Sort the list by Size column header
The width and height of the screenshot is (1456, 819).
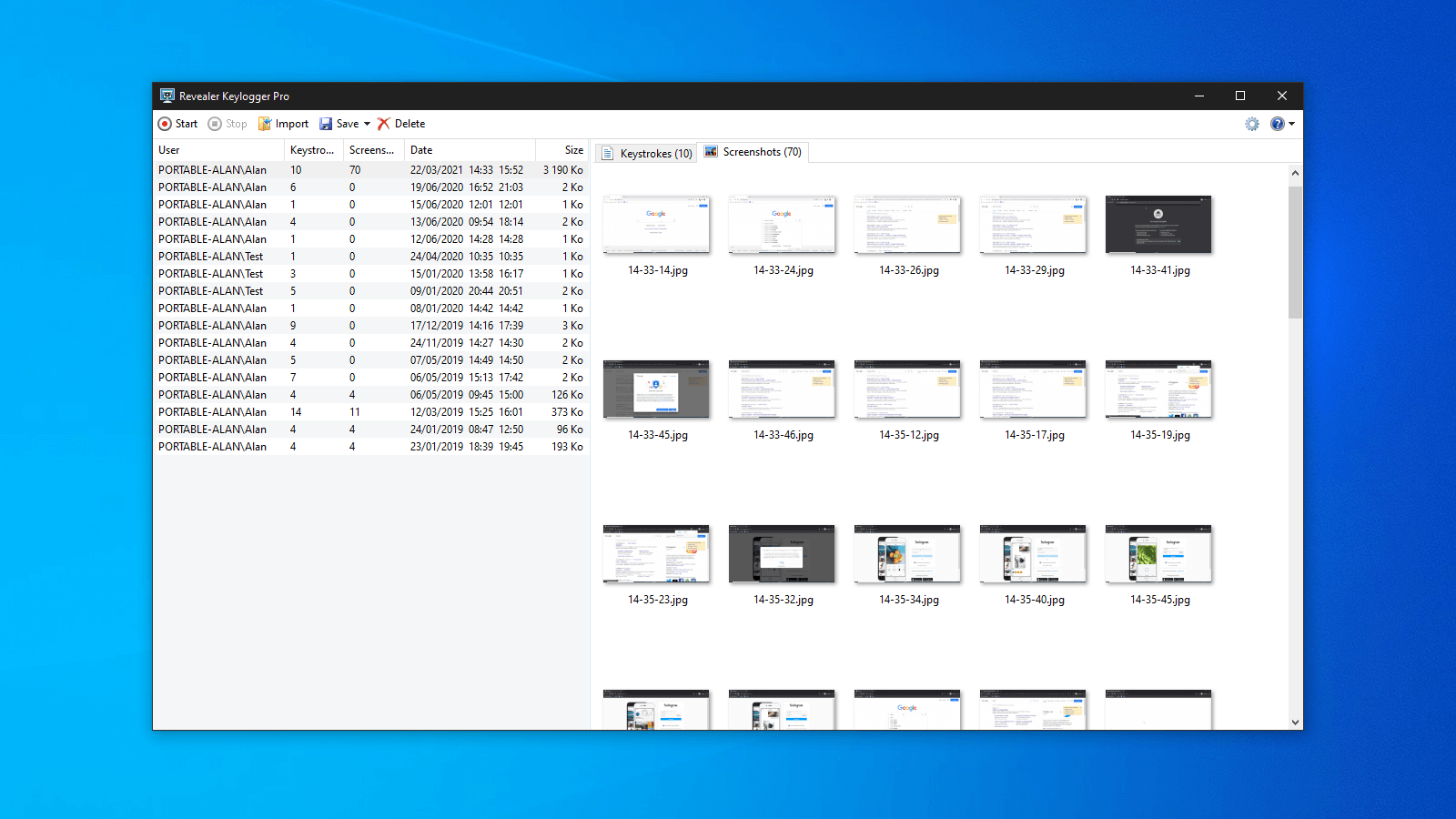coord(573,150)
